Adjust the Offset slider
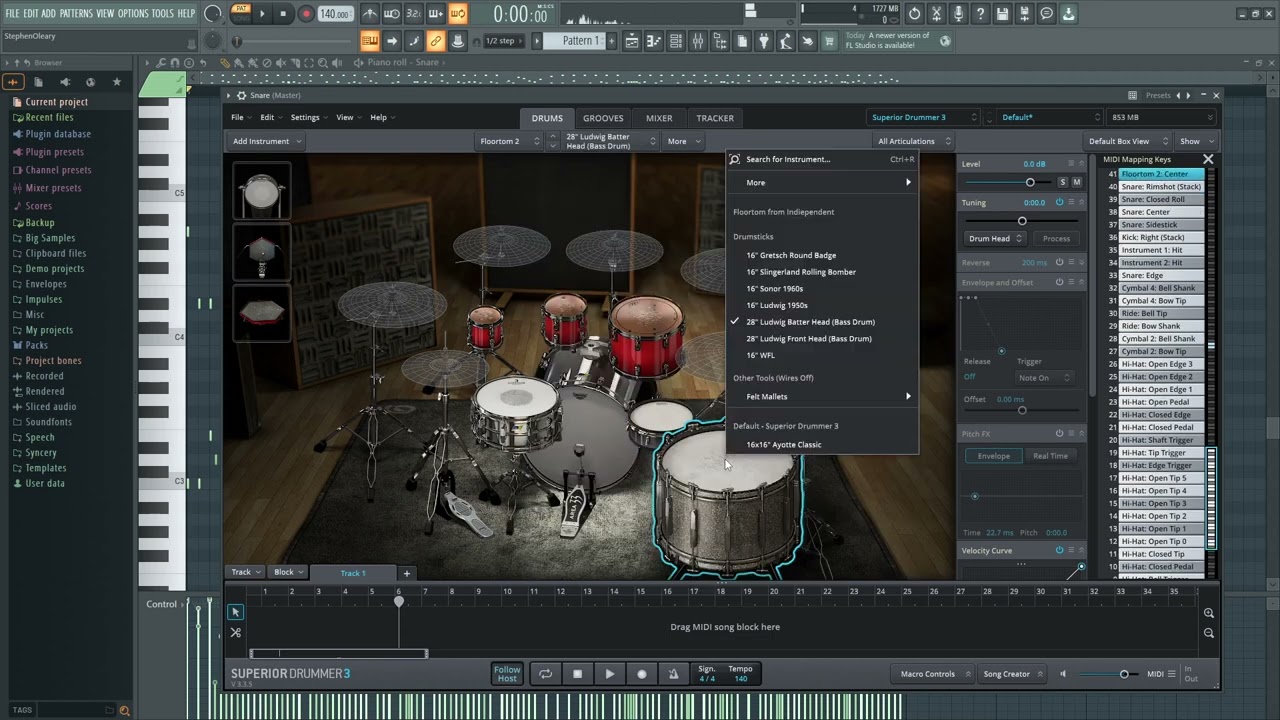1280x720 pixels. pos(1021,410)
